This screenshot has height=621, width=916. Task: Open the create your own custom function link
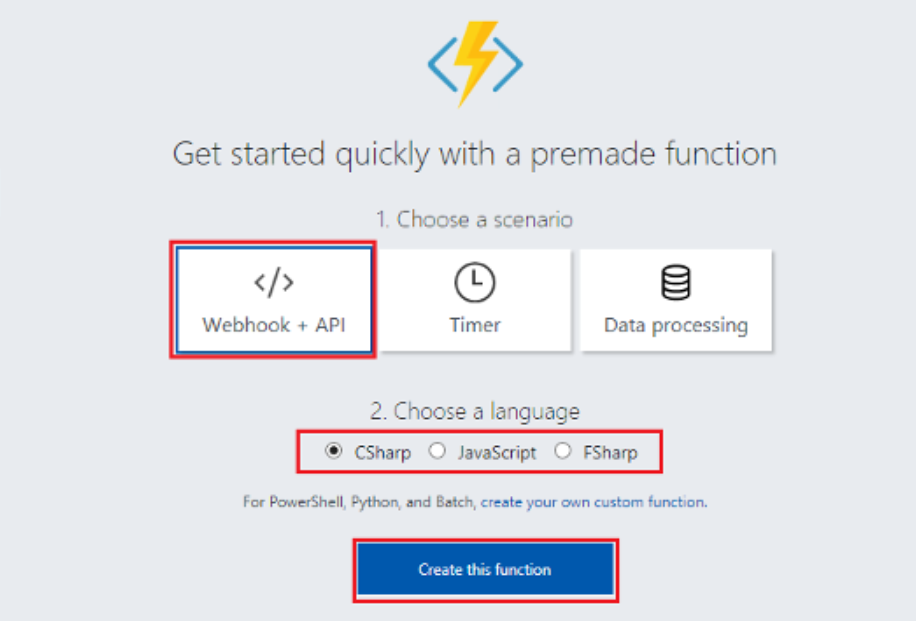point(594,502)
